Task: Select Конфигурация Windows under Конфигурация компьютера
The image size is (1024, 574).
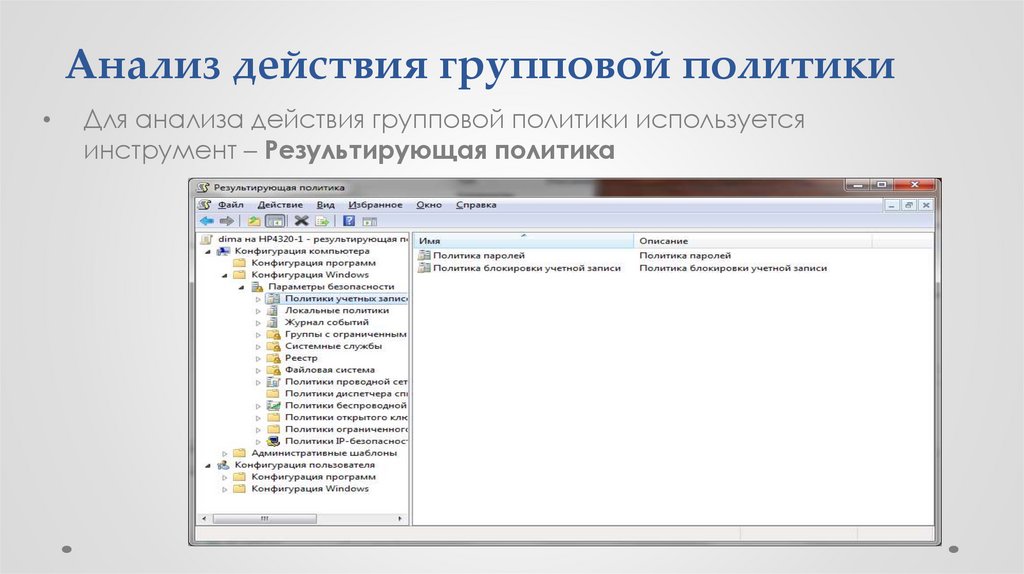Action: [x=310, y=275]
